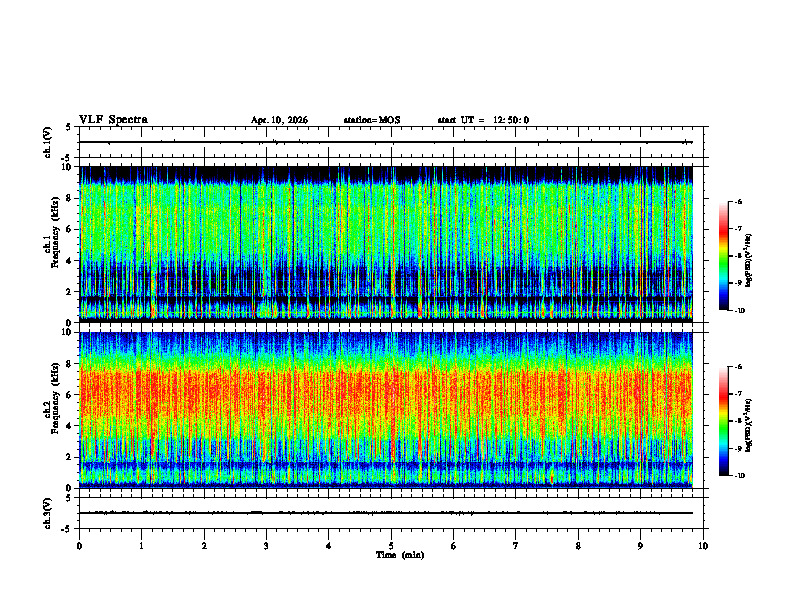This screenshot has width=792, height=612.
Task: Click the time axis tick label "6"
Action: click(x=454, y=546)
